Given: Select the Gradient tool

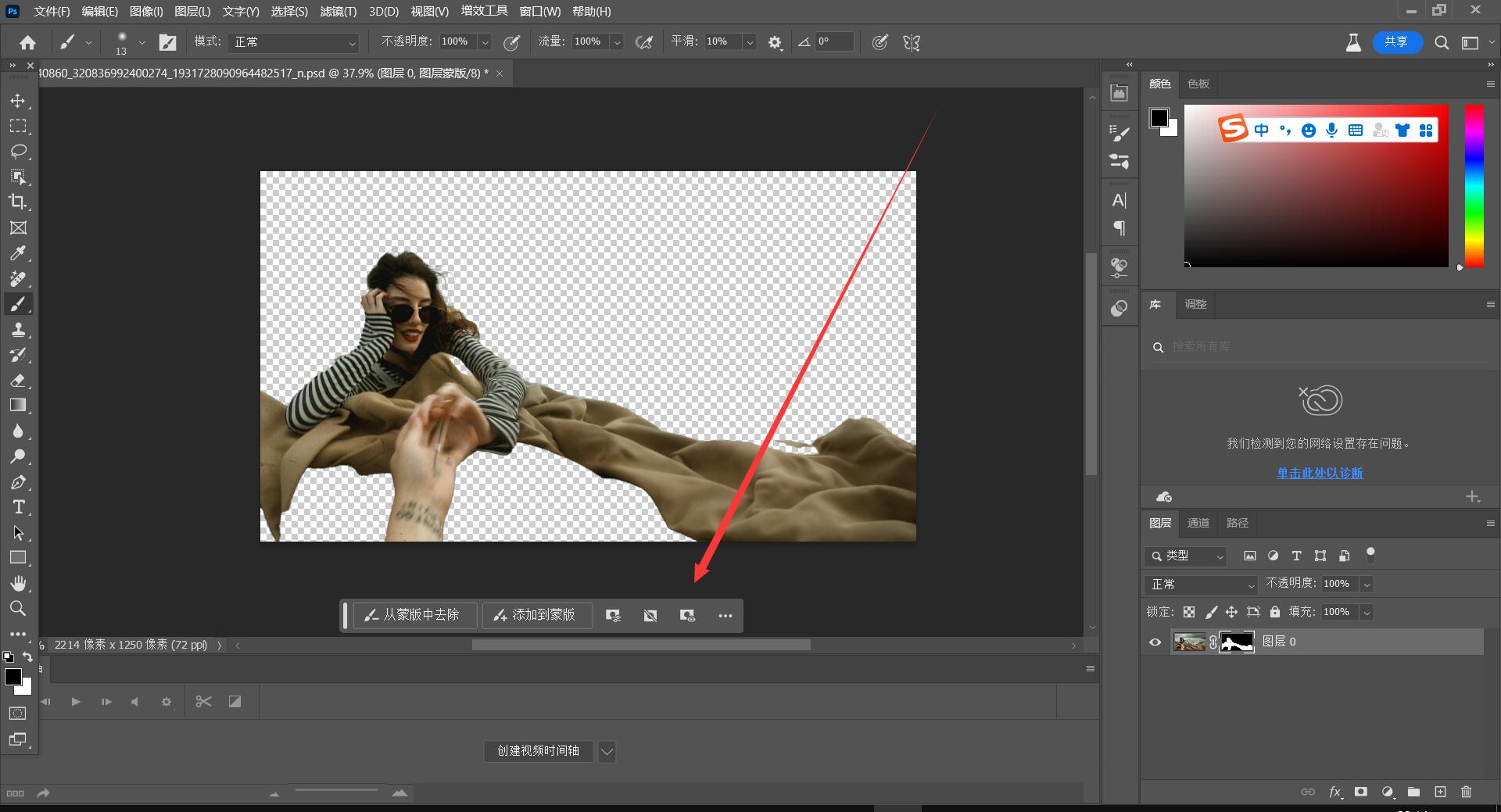Looking at the screenshot, I should click(18, 405).
